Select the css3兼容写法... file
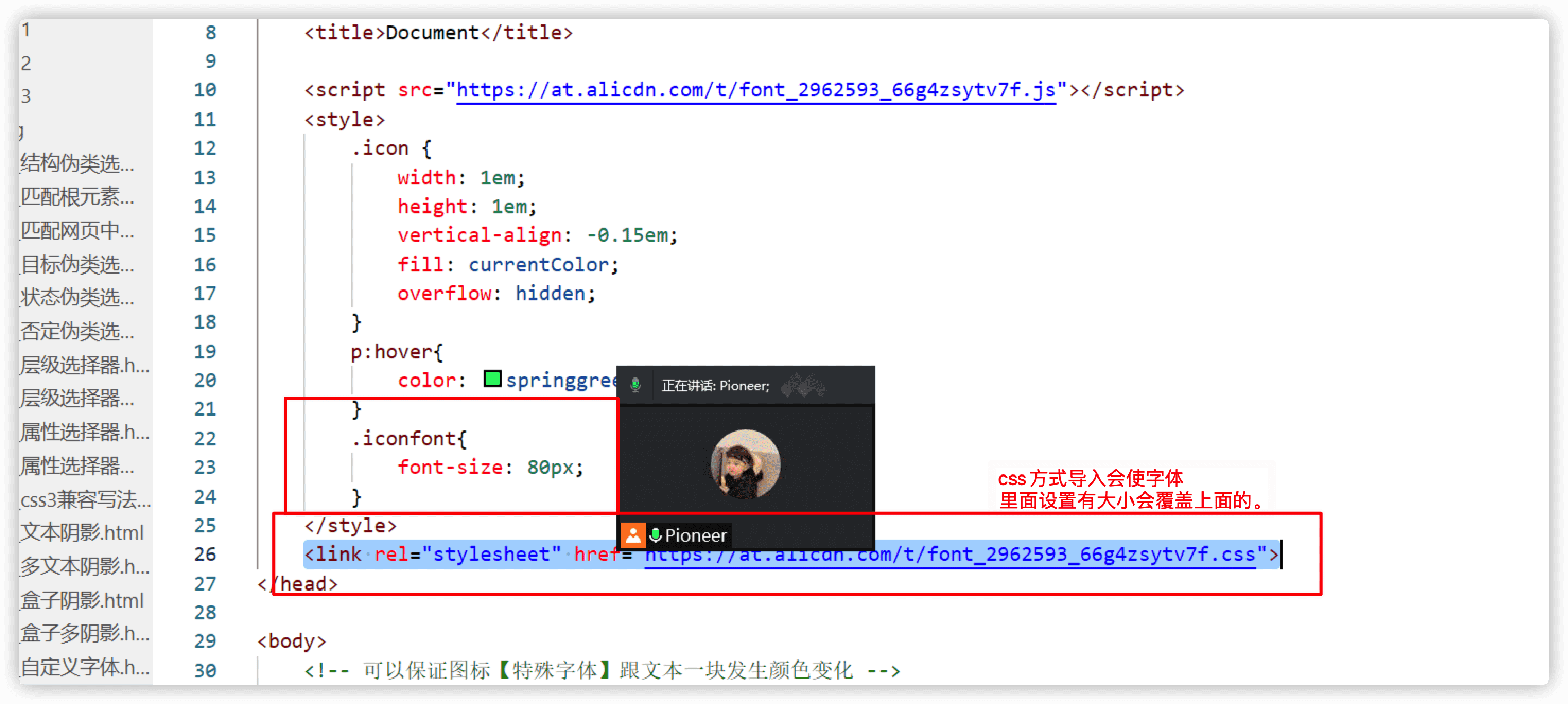This screenshot has height=704, width=1568. 85,499
